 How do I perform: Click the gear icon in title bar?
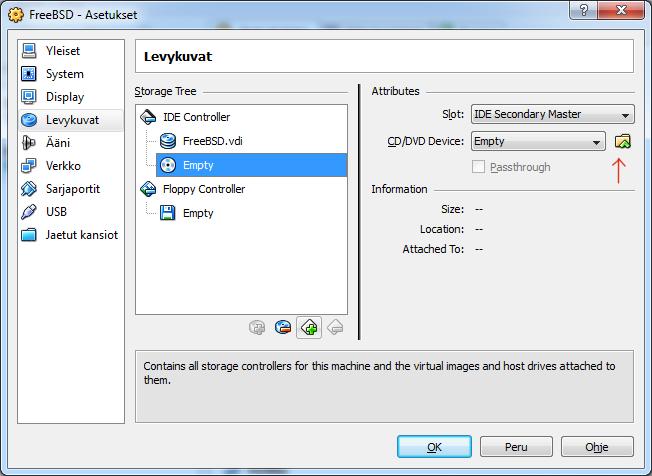tap(16, 15)
